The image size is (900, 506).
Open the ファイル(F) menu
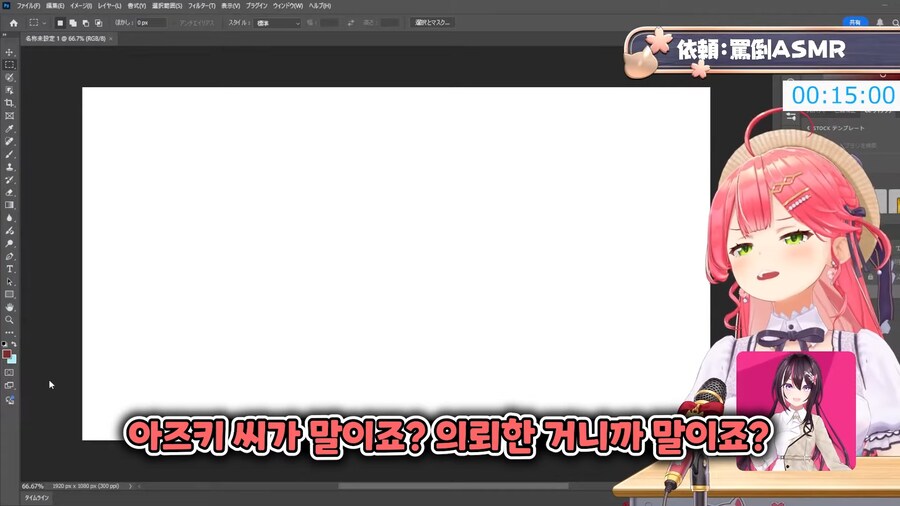pyautogui.click(x=28, y=6)
